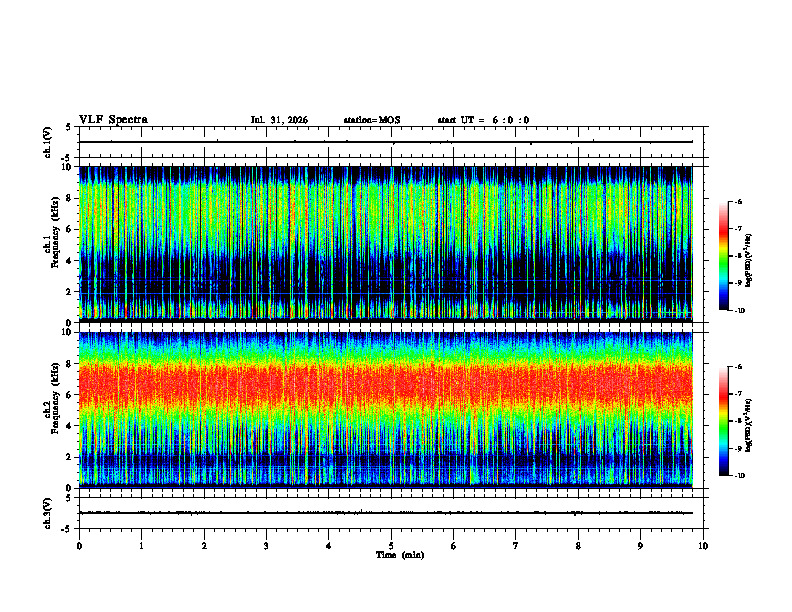Select the 'VLF Spectra' title text
The height and width of the screenshot is (612, 792).
point(114,120)
